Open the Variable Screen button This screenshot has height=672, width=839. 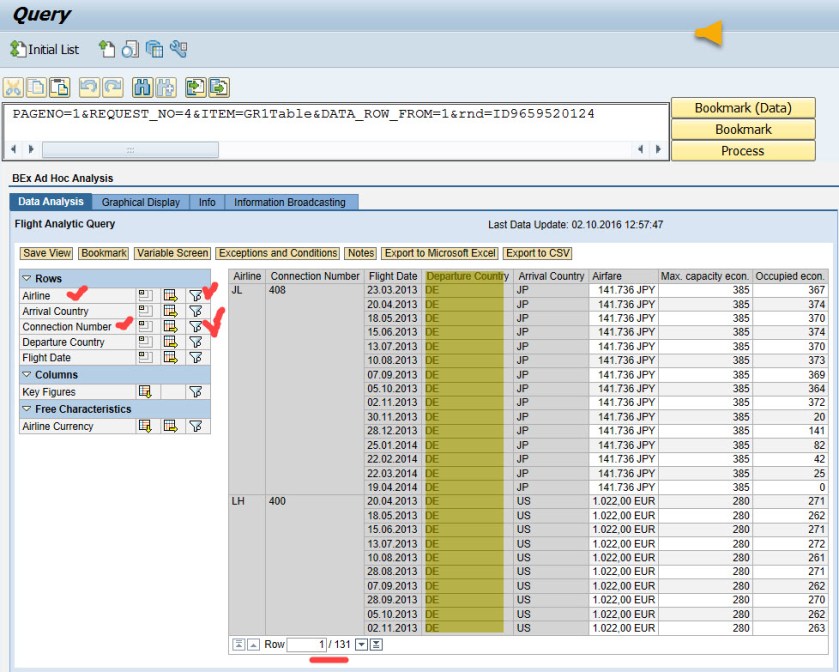[173, 253]
